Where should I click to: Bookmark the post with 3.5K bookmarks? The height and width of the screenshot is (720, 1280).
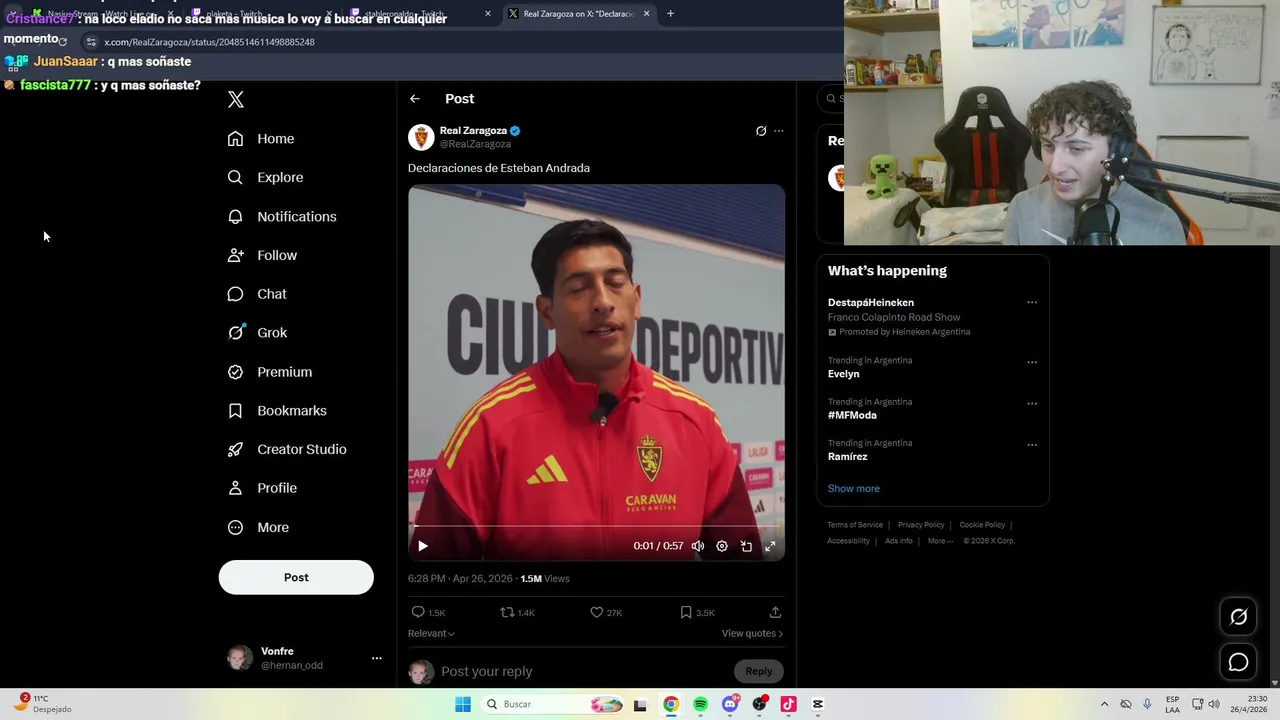click(x=697, y=612)
